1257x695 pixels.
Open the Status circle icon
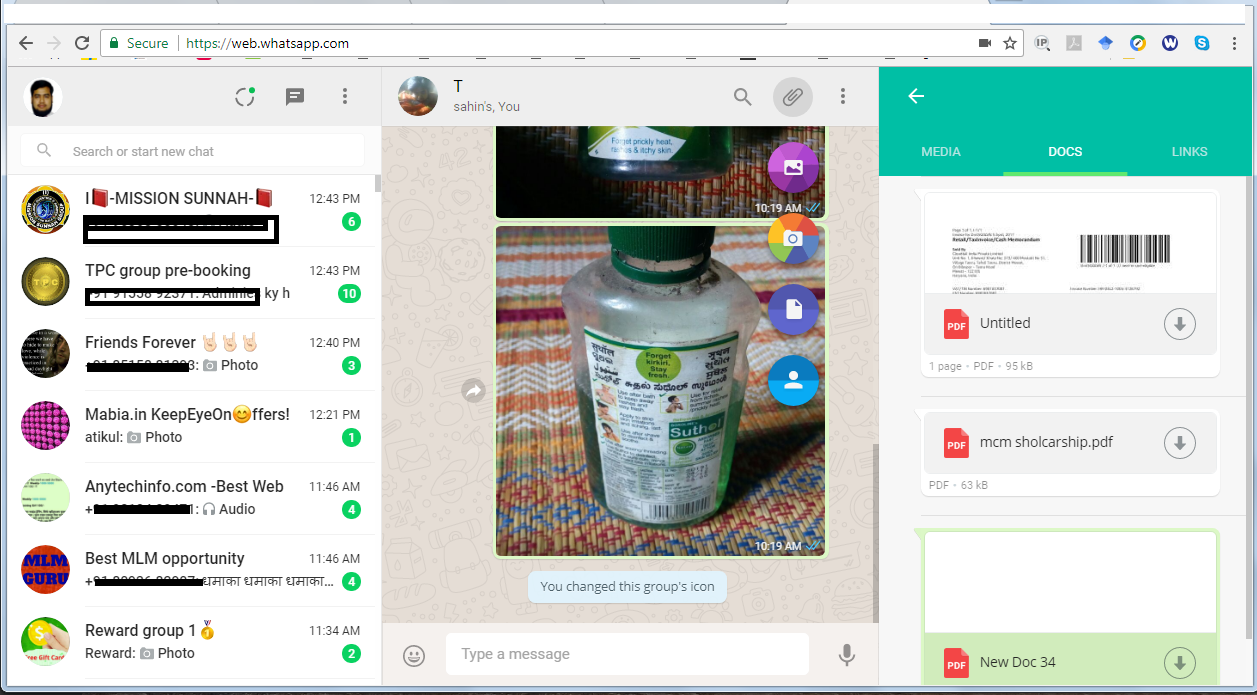[x=245, y=97]
